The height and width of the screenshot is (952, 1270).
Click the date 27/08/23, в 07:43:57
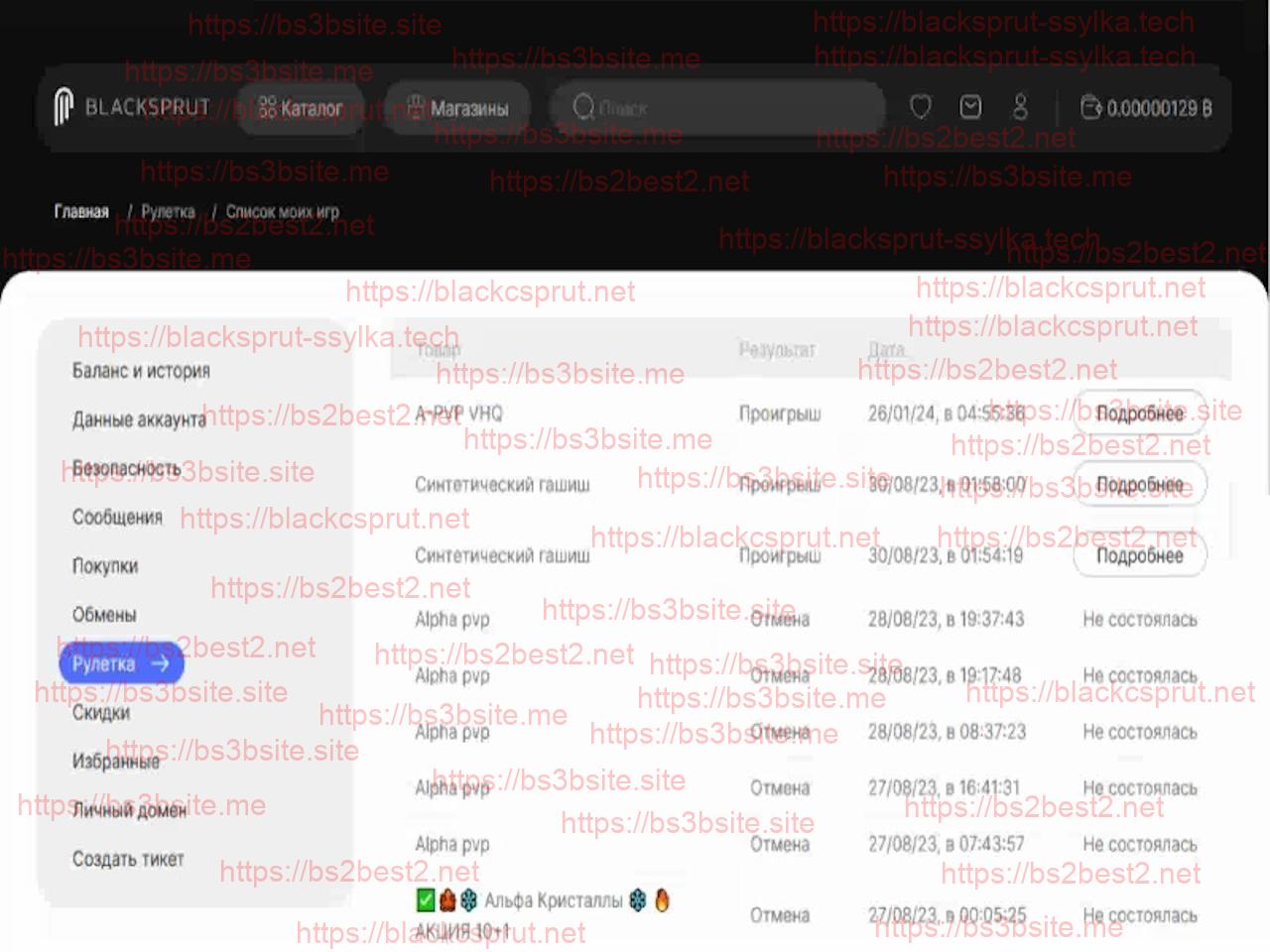[x=947, y=845]
